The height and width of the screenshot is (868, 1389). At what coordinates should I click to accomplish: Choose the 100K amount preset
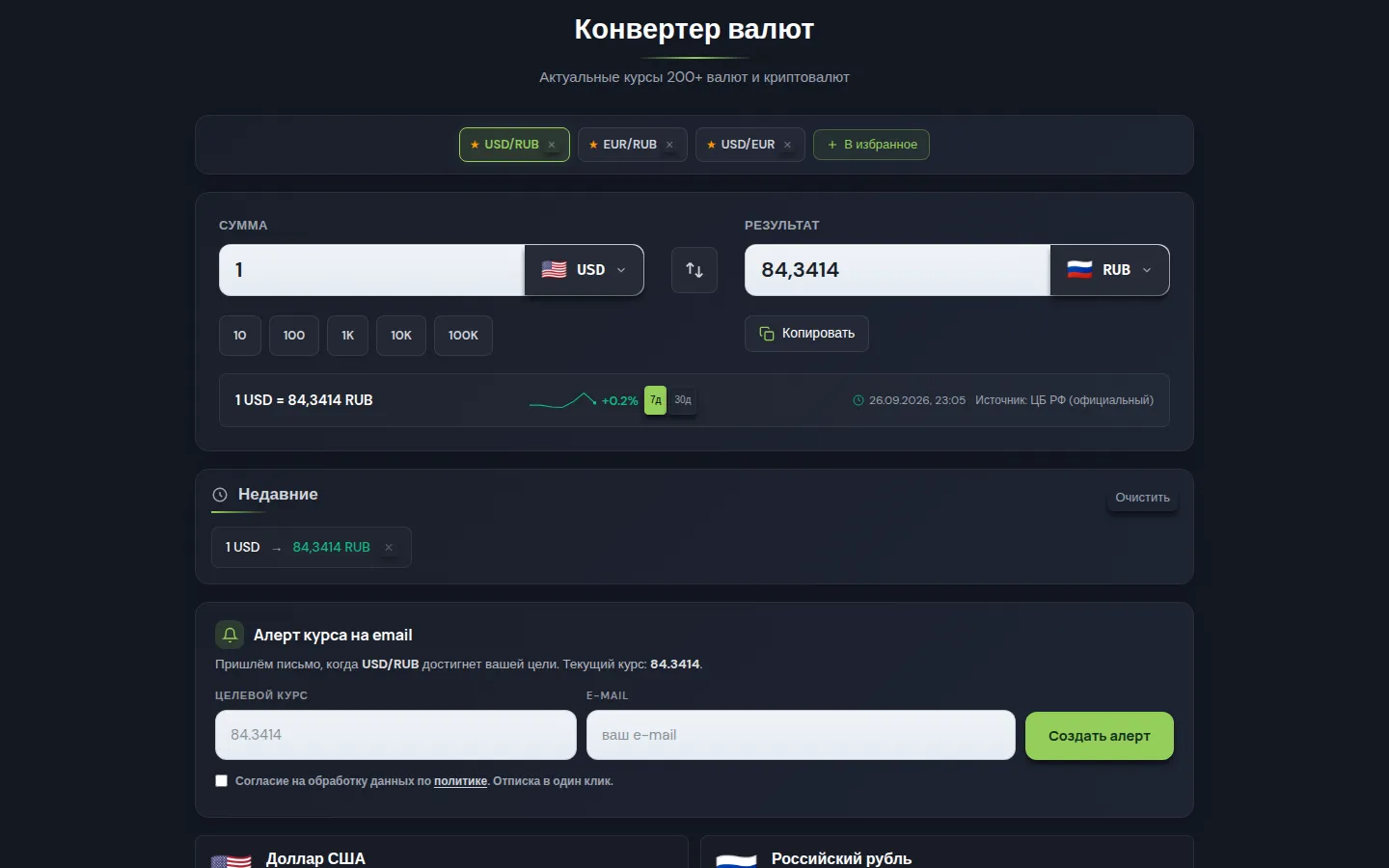pos(463,336)
